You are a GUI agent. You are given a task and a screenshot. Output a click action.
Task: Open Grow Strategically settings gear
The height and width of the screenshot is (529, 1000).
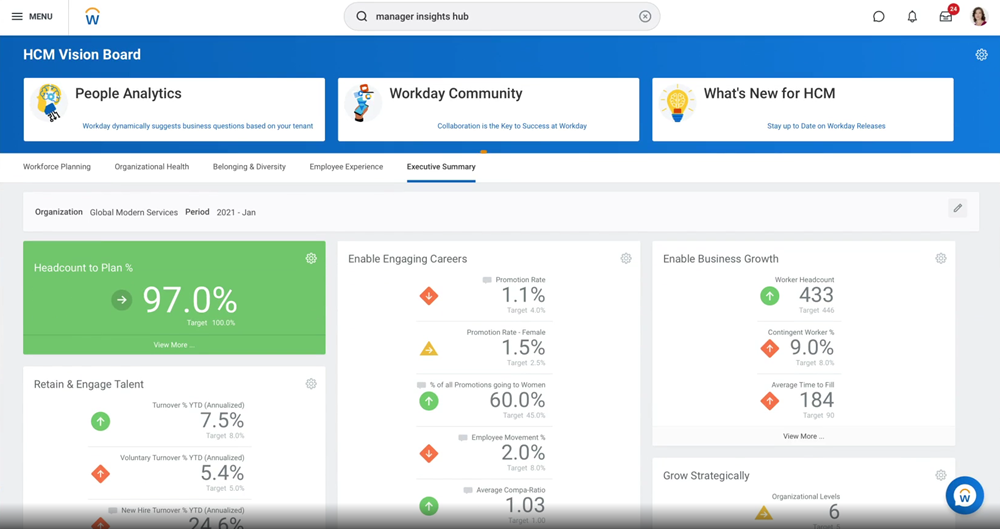coord(941,475)
